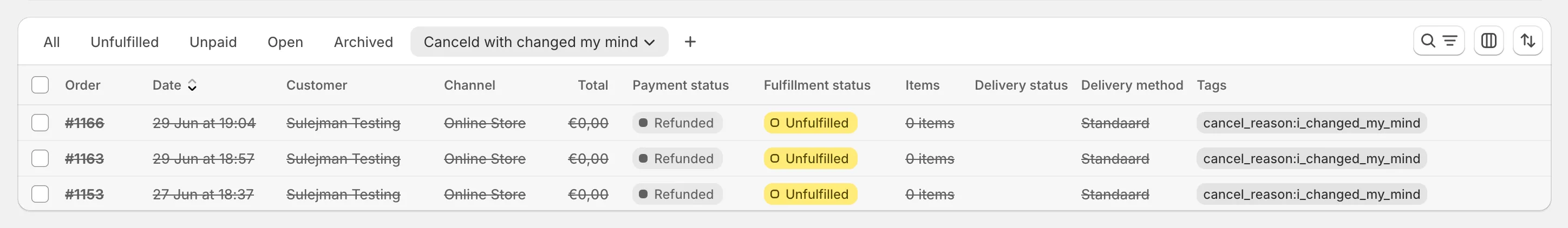Select order #1153 checkbox
The width and height of the screenshot is (1568, 228).
point(40,195)
